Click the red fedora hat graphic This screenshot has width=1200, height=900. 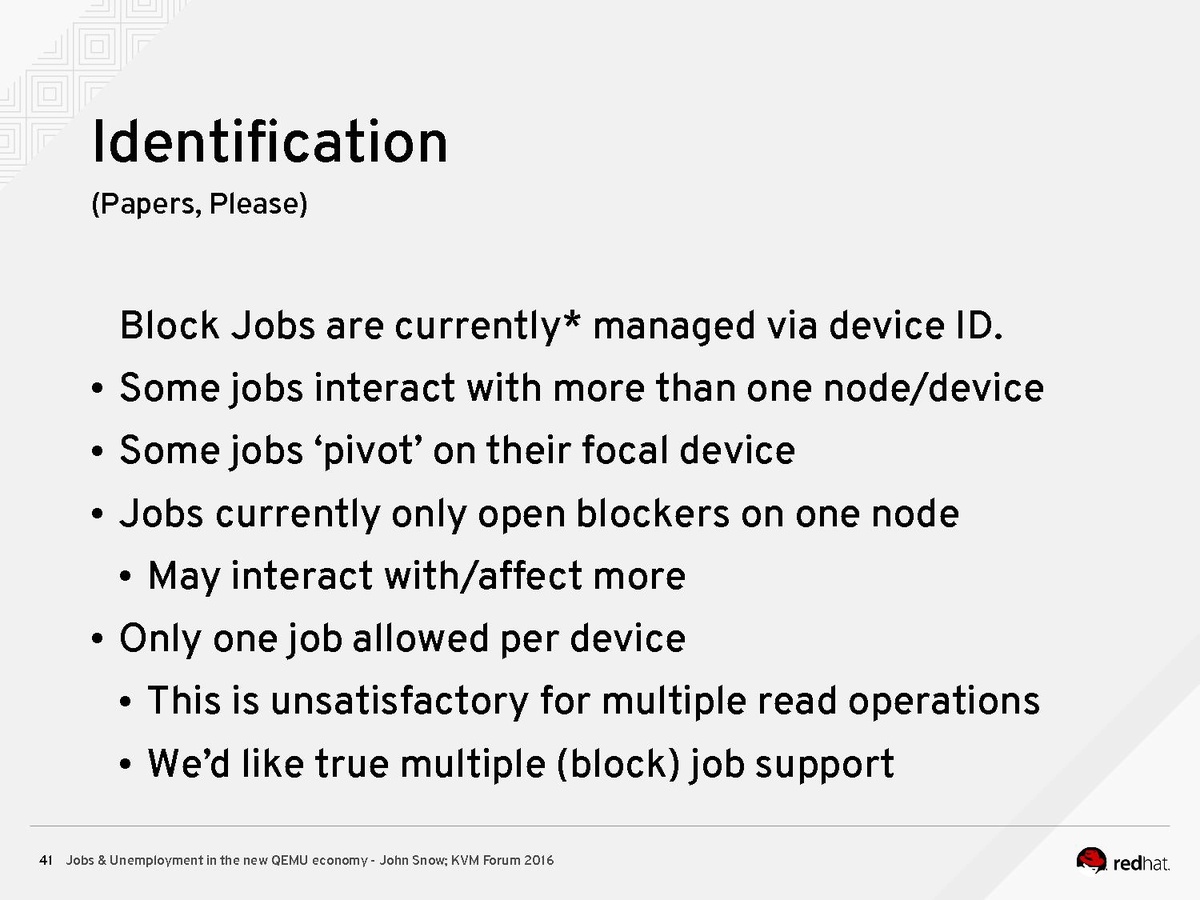[x=1092, y=859]
